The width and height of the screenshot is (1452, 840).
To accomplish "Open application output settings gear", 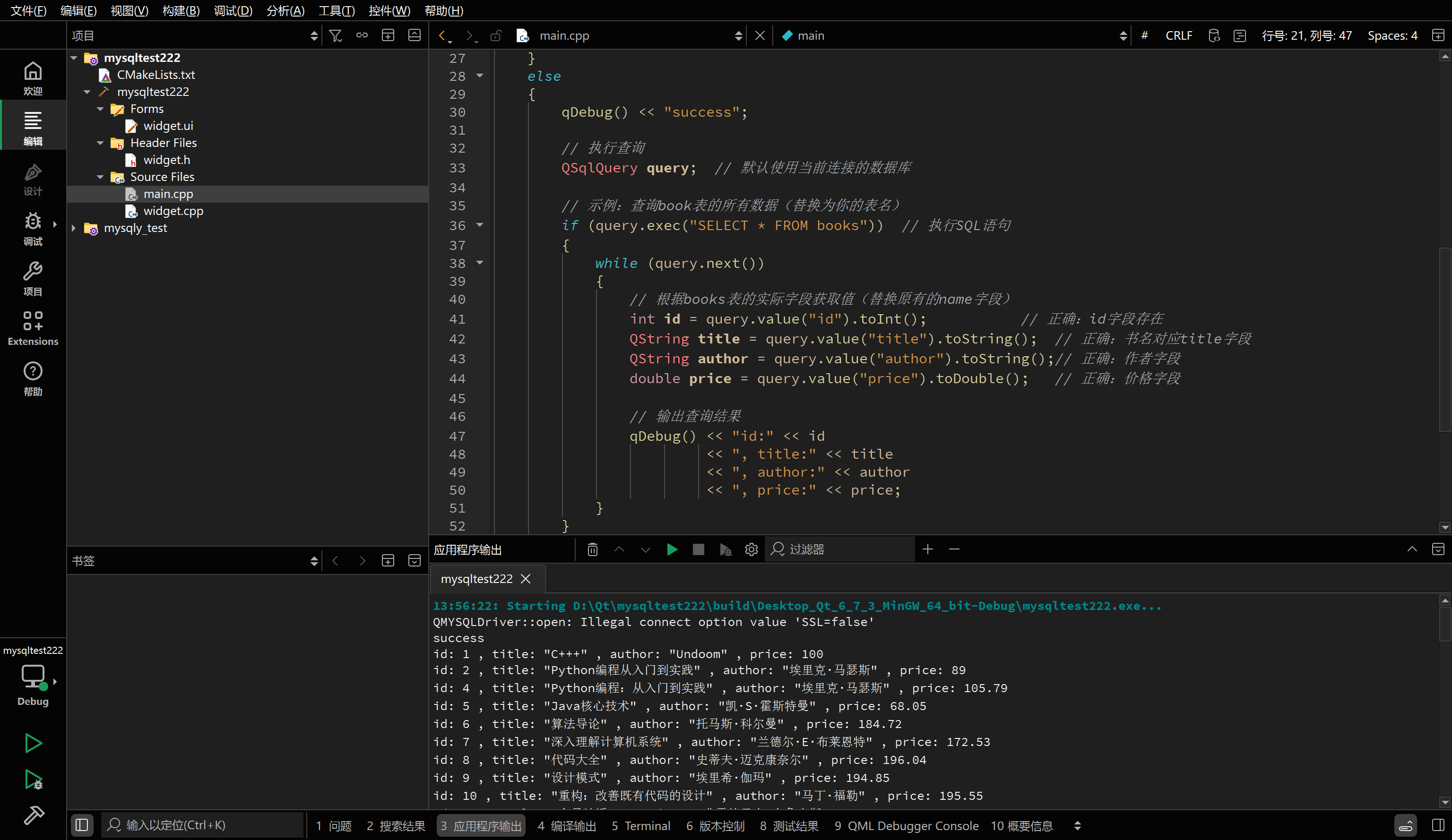I will [x=751, y=549].
